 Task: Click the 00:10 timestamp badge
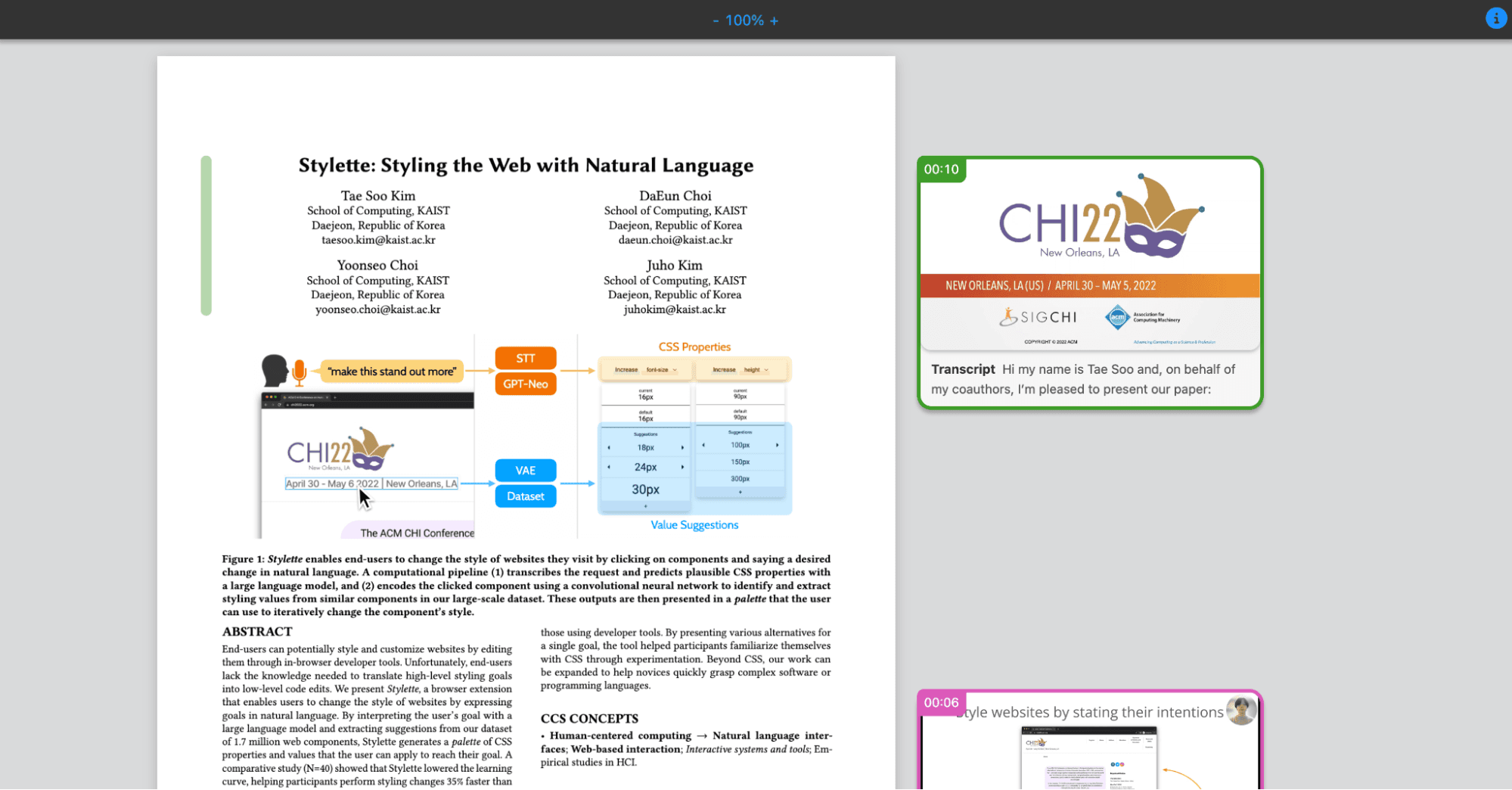coord(941,170)
